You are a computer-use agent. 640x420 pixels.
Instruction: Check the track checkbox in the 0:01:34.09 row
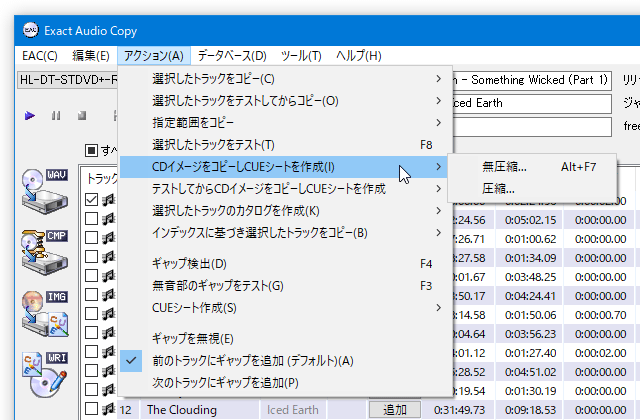(x=91, y=257)
